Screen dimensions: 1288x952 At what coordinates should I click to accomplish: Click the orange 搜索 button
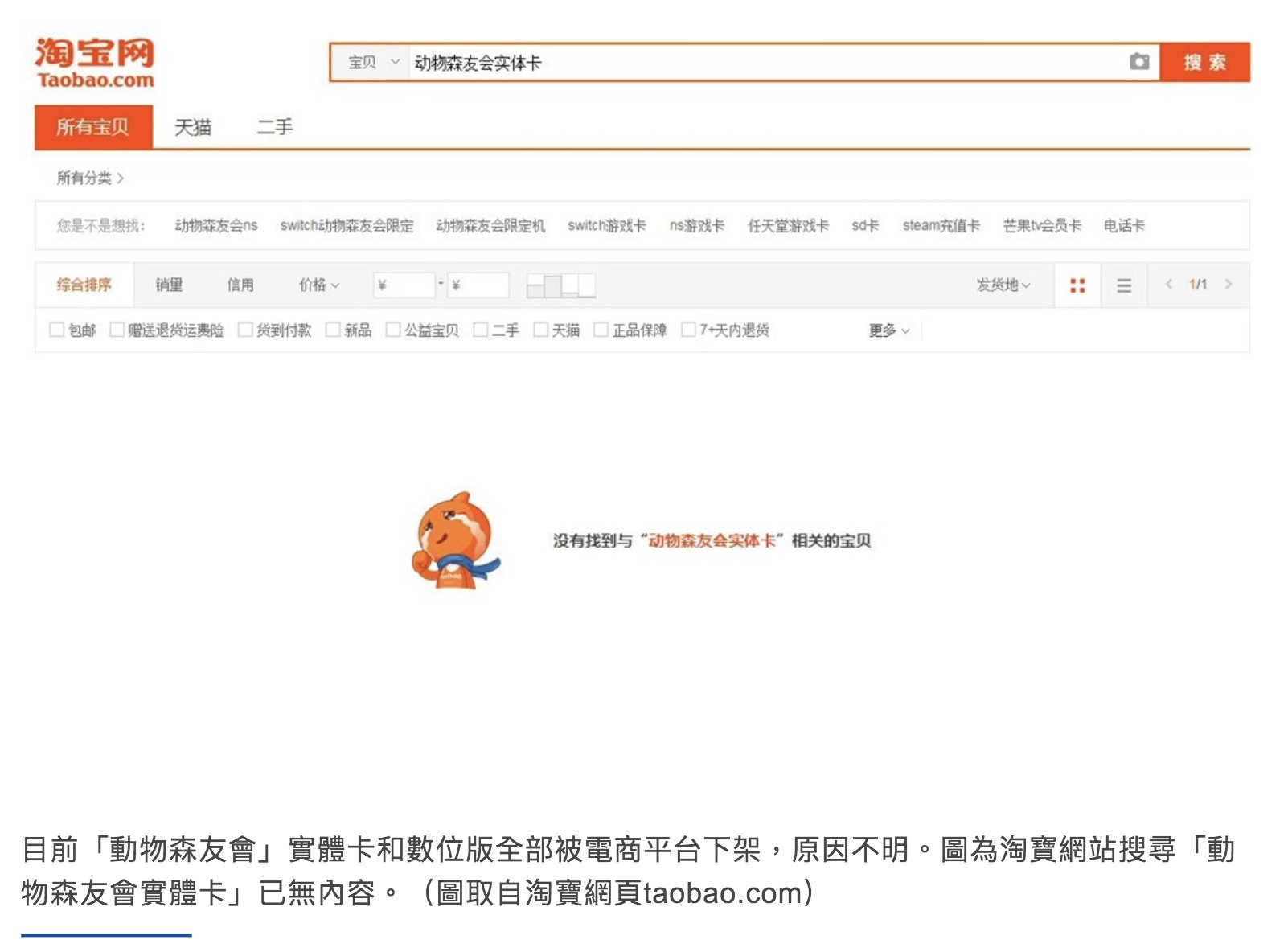coord(1204,62)
